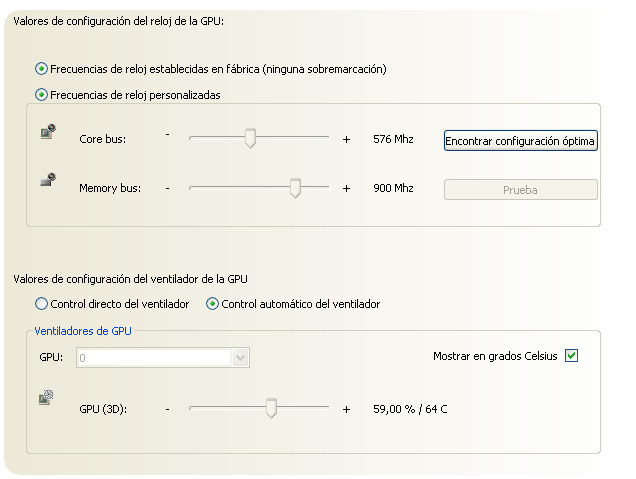
Task: Click the minus sign by GPU (3D) slider
Action: 168,408
